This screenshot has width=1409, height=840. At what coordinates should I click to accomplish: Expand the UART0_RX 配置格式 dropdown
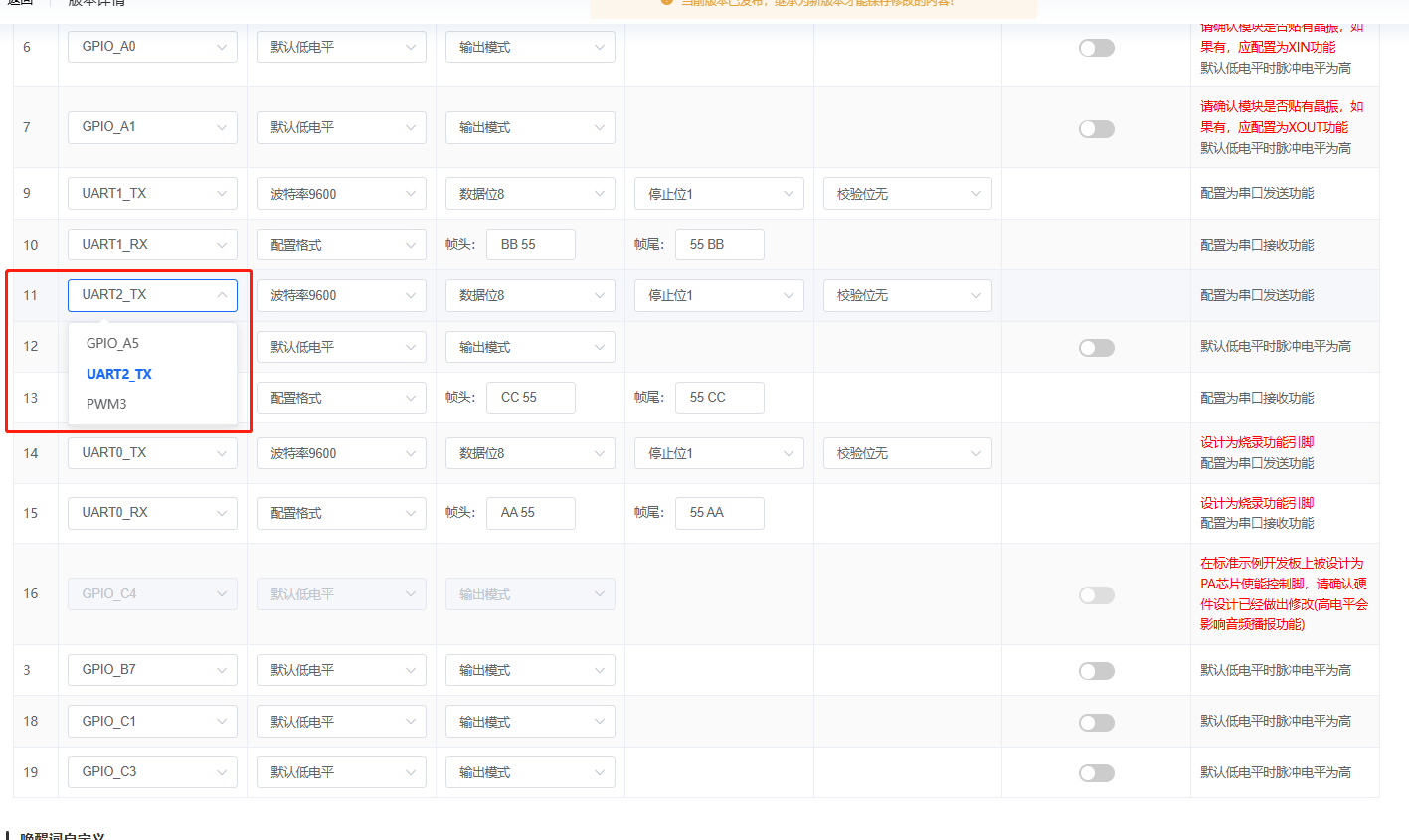point(341,513)
